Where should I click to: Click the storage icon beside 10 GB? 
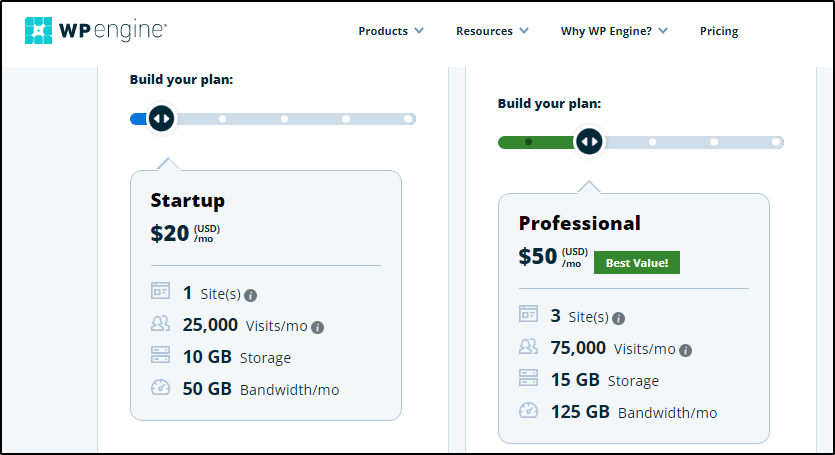[x=160, y=355]
